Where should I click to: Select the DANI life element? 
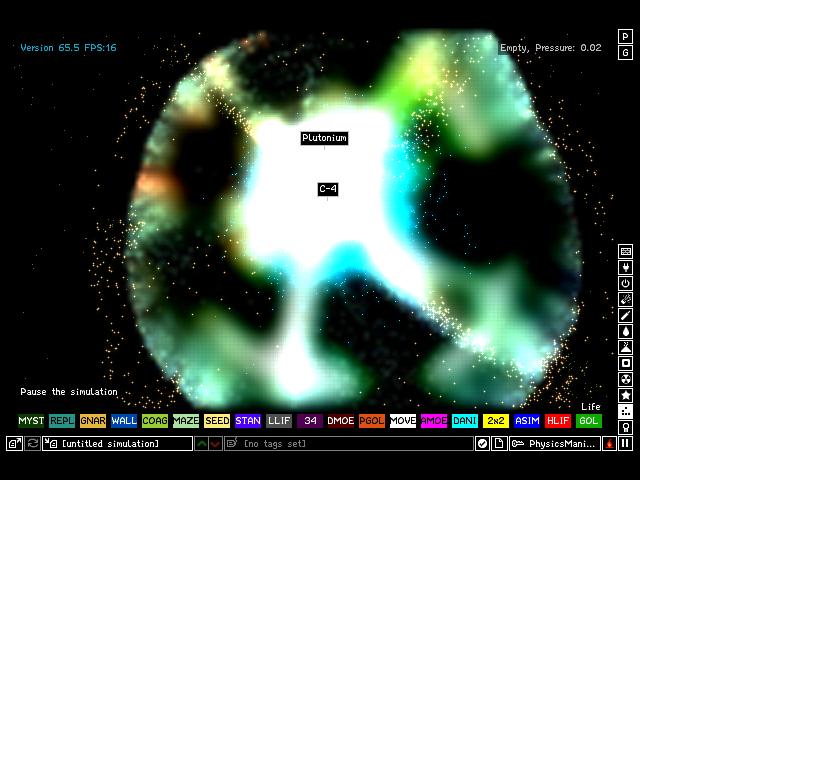click(465, 421)
